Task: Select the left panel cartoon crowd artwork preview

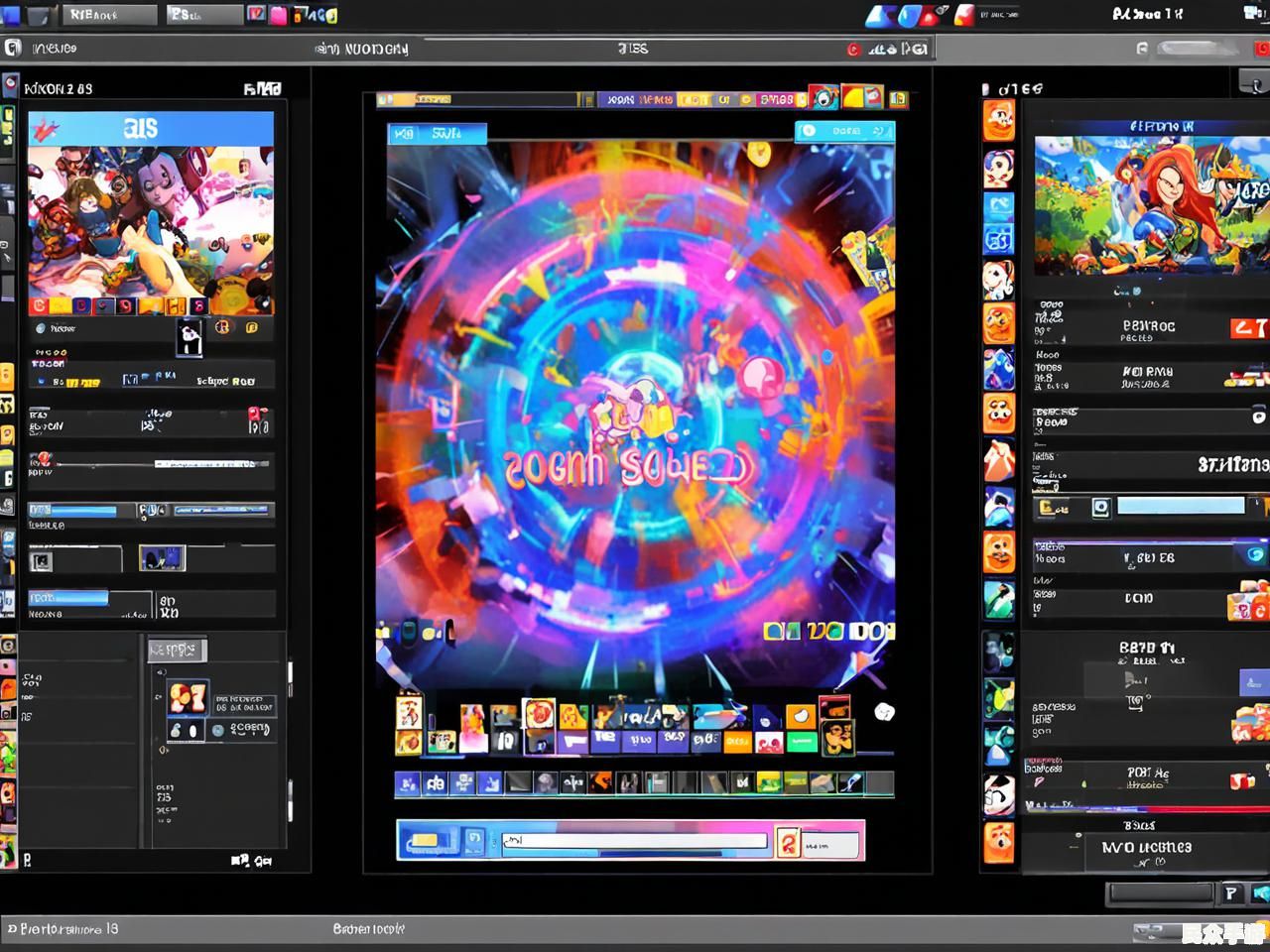Action: 151,230
